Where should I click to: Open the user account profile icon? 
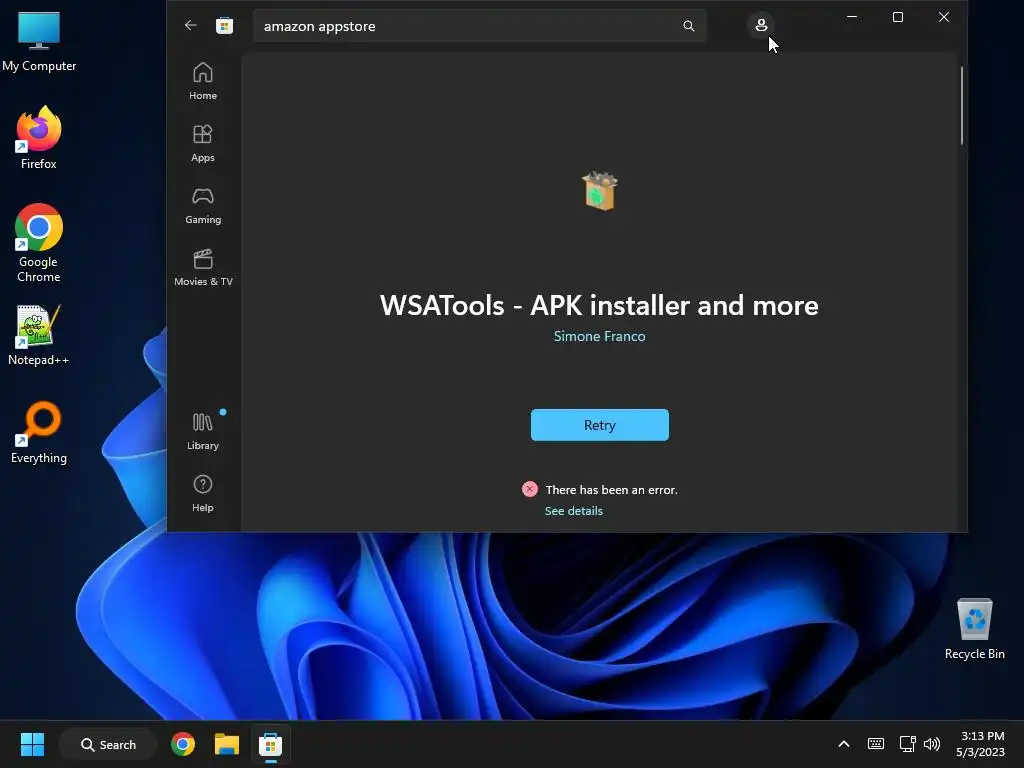761,25
